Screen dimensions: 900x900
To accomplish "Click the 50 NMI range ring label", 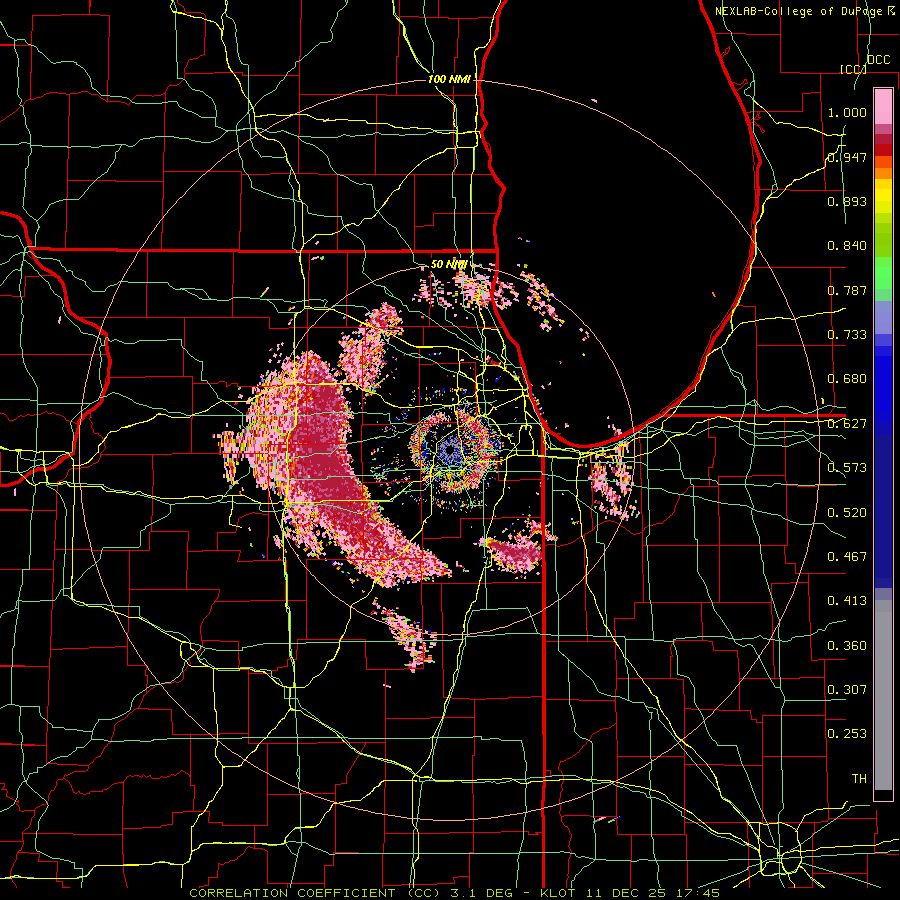I will pyautogui.click(x=449, y=264).
